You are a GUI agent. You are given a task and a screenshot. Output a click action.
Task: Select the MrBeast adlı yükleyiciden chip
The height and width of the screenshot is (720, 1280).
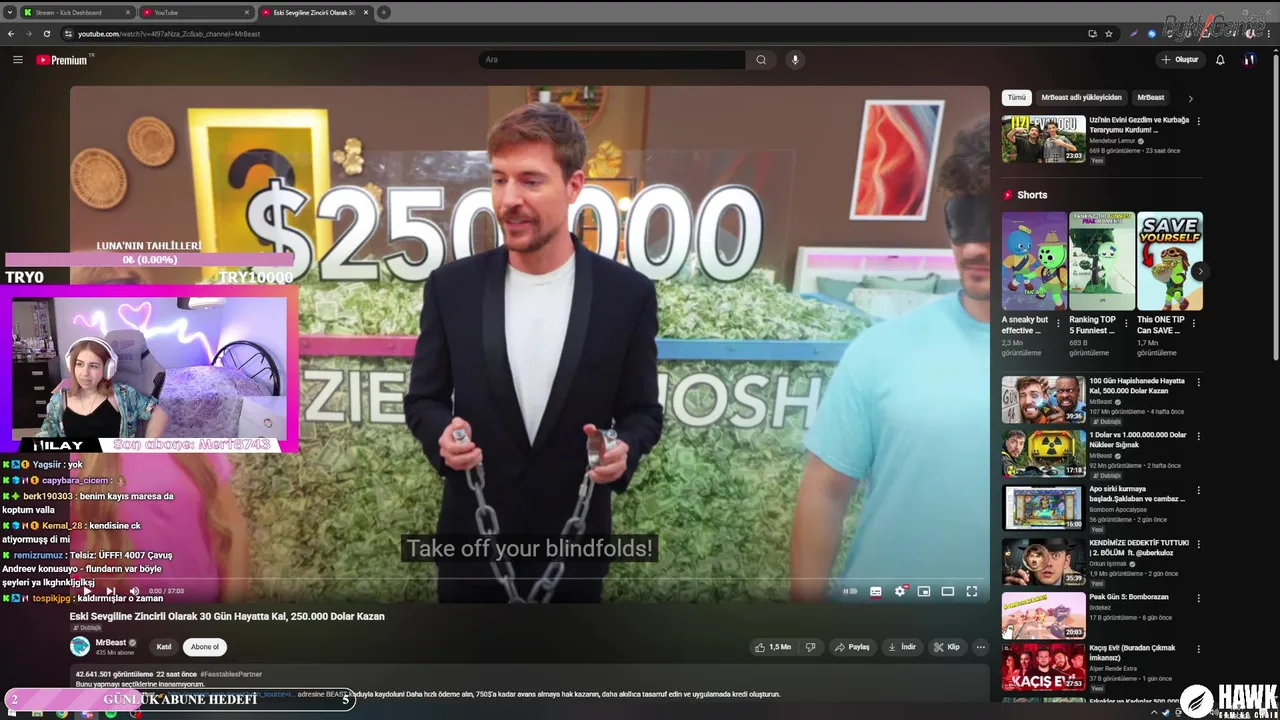click(1081, 98)
